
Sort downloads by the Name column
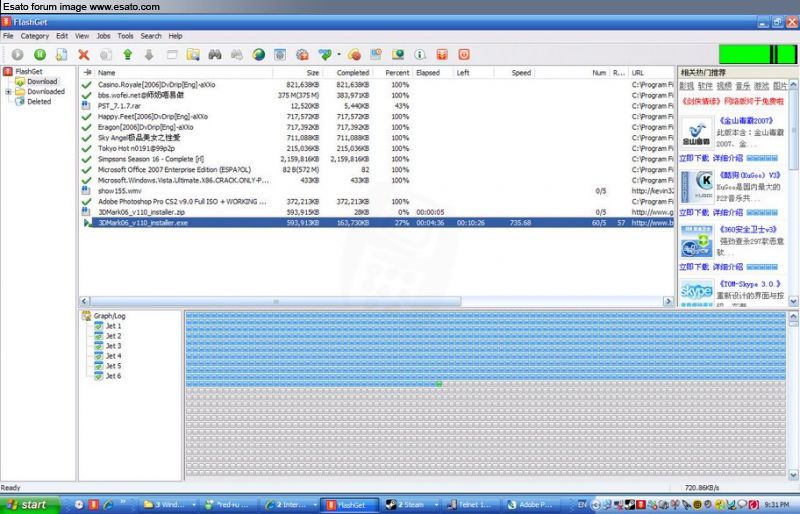(x=184, y=73)
